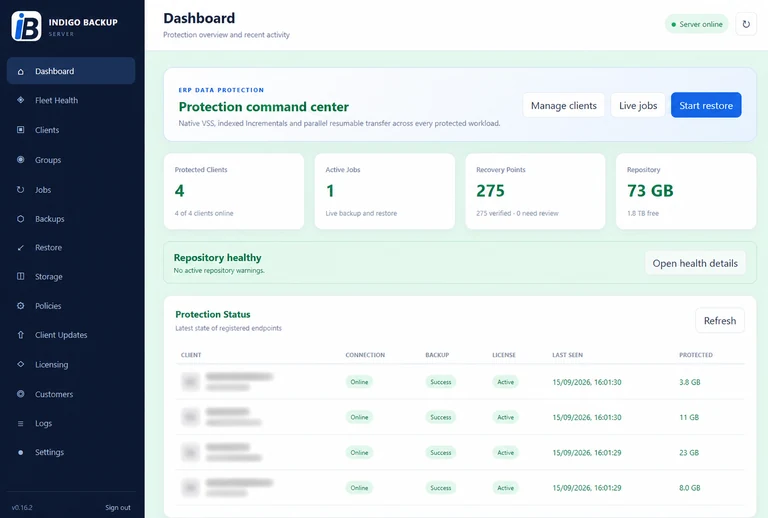Click the CLIENT column header
768x518 pixels.
191,355
